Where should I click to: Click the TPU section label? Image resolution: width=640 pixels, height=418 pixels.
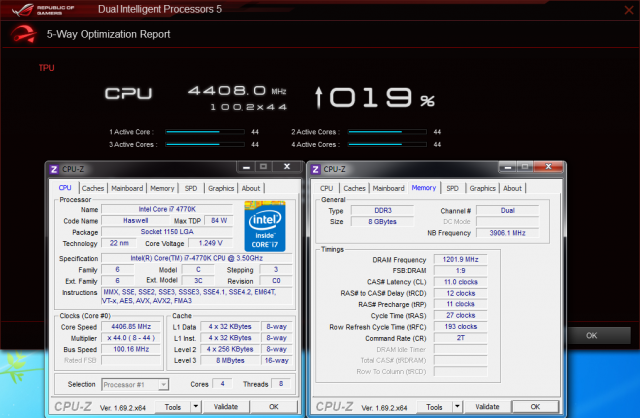point(46,68)
